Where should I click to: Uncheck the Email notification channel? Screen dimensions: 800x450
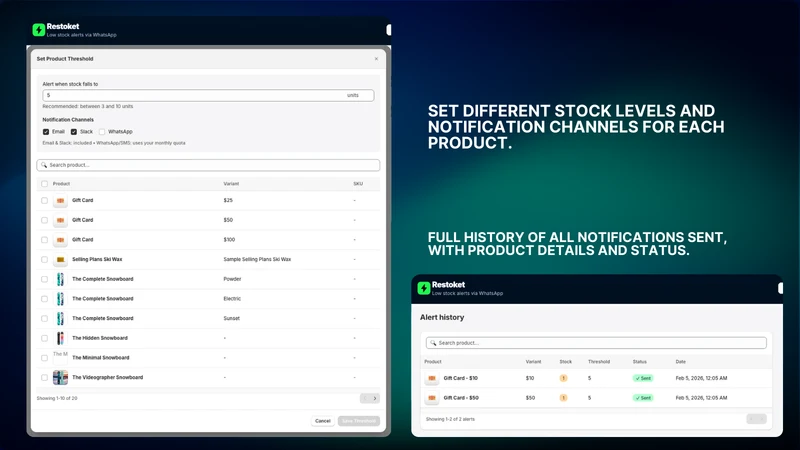pos(46,132)
